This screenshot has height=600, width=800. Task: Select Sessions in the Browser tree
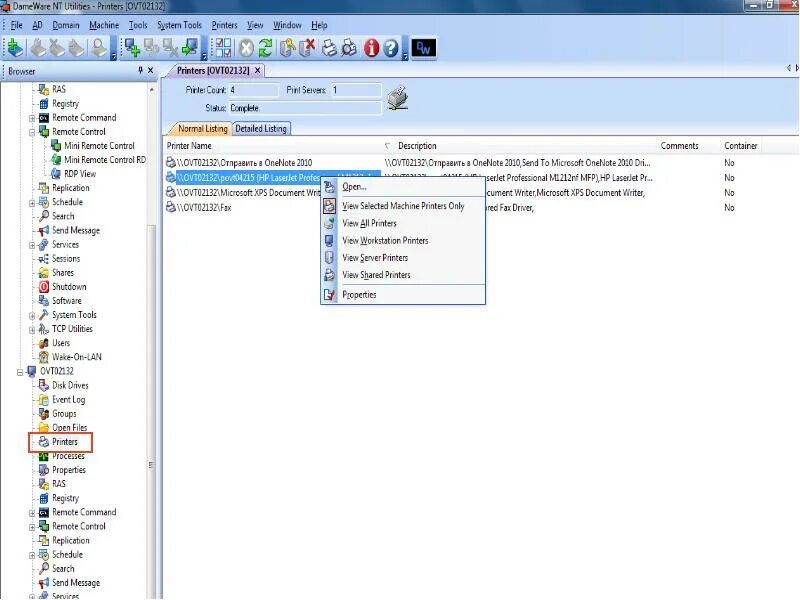66,259
